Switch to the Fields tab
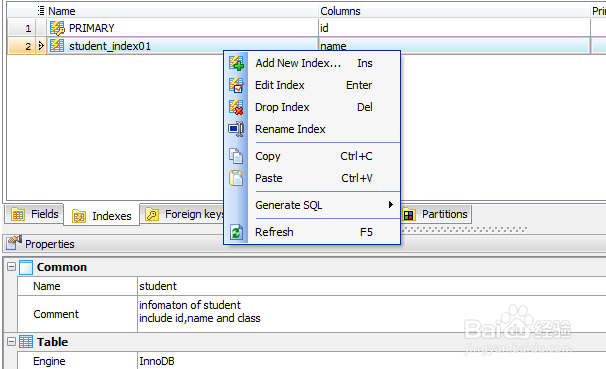This screenshot has height=369, width=606. tap(34, 214)
